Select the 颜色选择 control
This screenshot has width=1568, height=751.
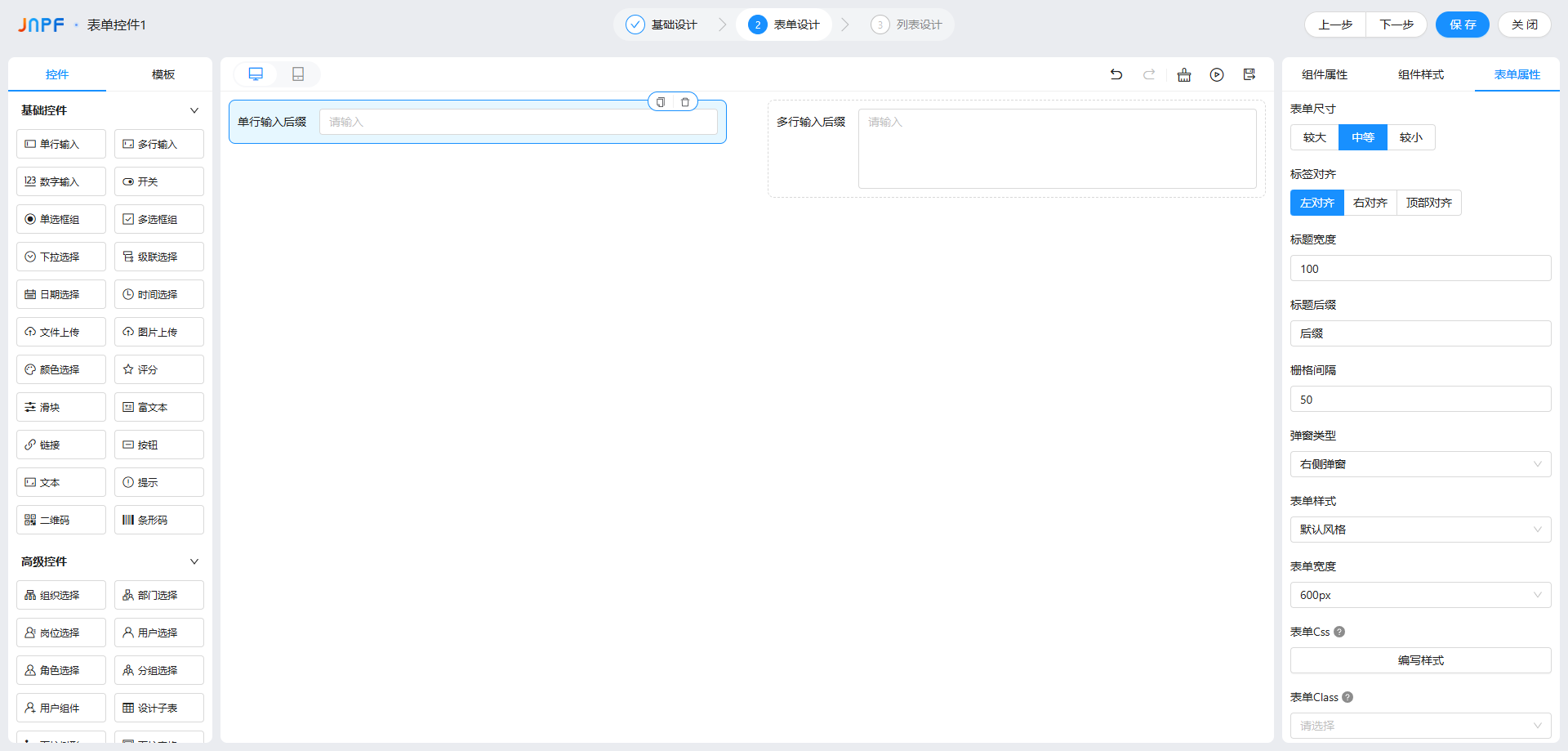(61, 369)
